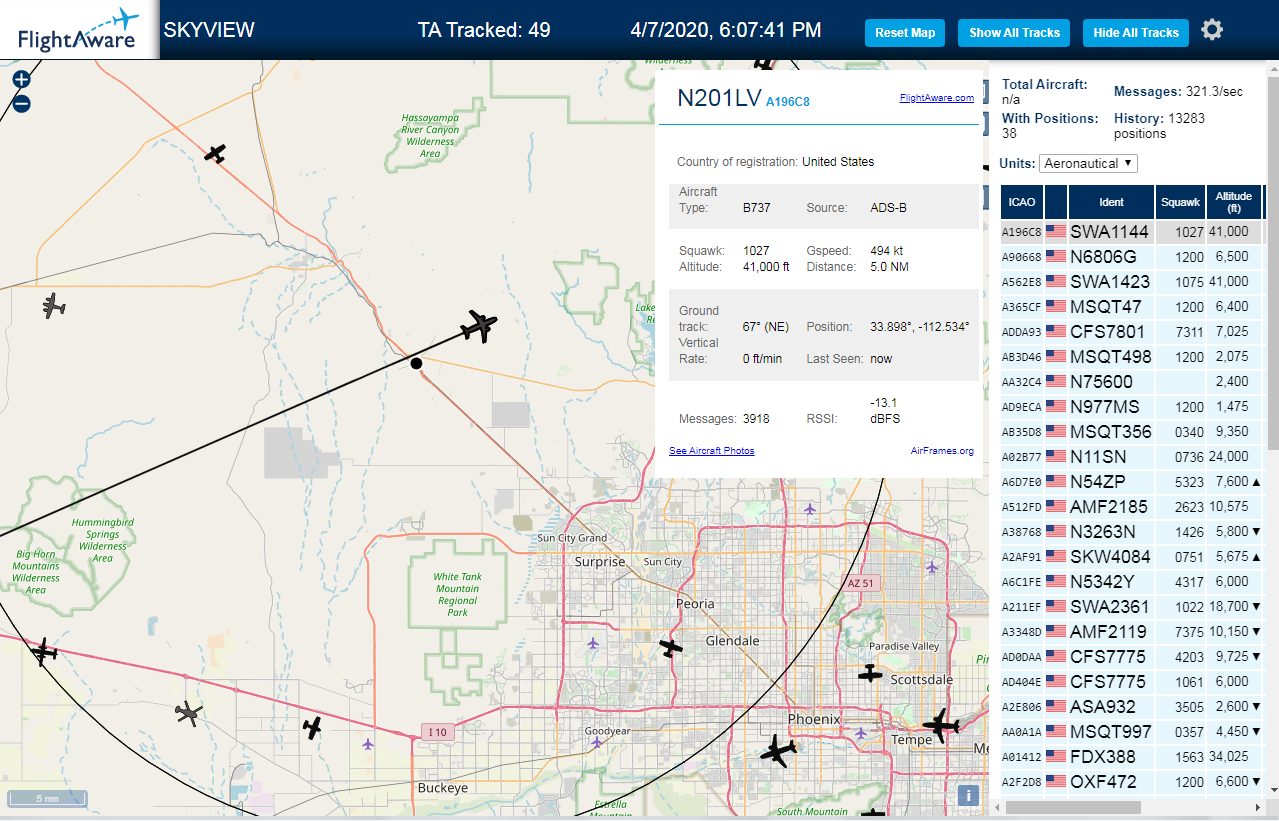Zoom in the map with plus button
1279x821 pixels.
pyautogui.click(x=21, y=80)
